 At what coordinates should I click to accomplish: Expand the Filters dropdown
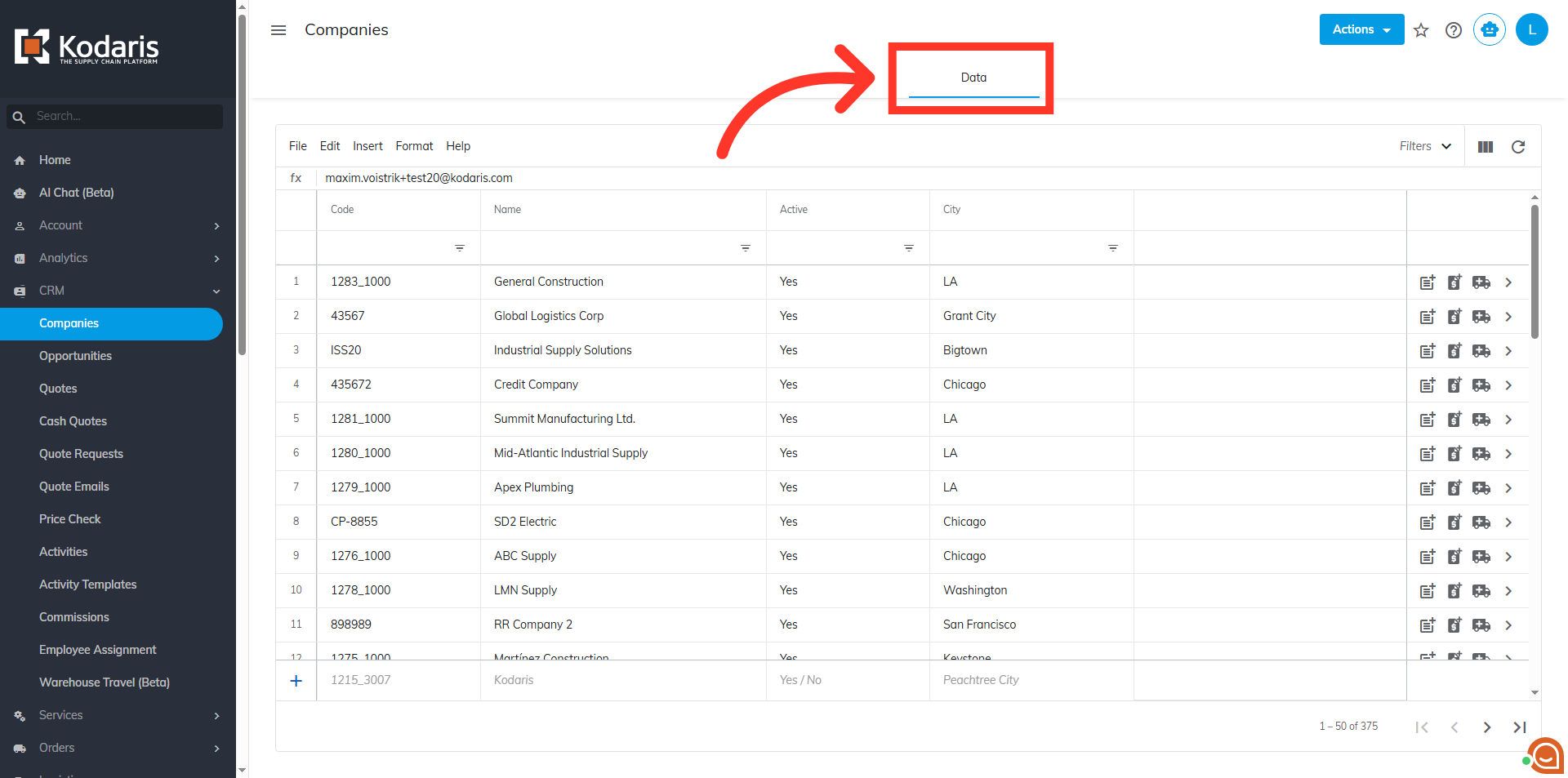click(1425, 146)
